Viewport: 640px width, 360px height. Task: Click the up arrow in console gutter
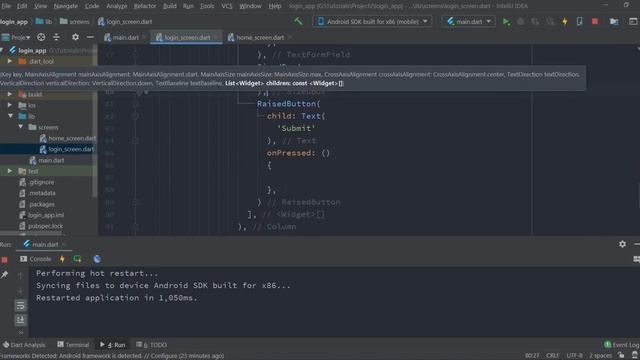pyautogui.click(x=20, y=276)
